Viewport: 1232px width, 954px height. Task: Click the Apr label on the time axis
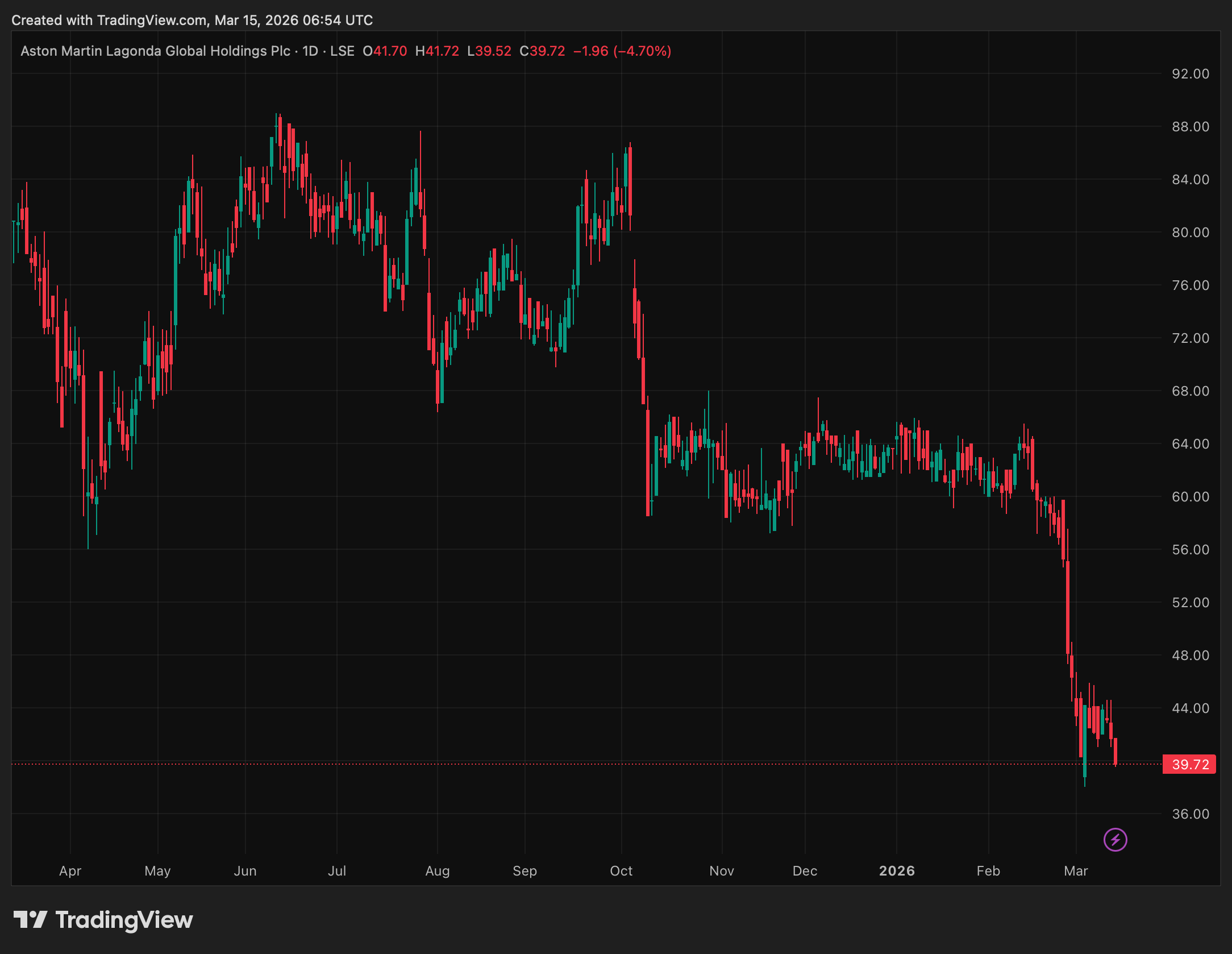(x=70, y=871)
